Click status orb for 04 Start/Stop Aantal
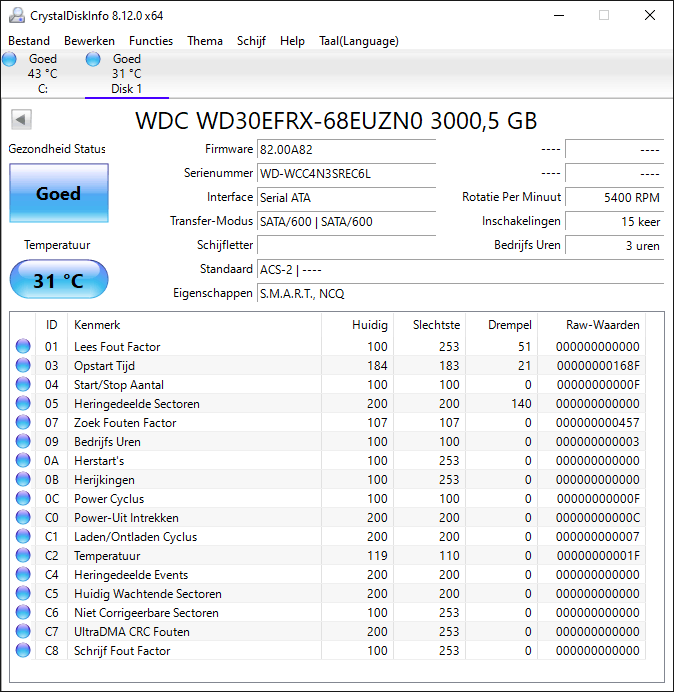Image resolution: width=674 pixels, height=692 pixels. (23, 384)
